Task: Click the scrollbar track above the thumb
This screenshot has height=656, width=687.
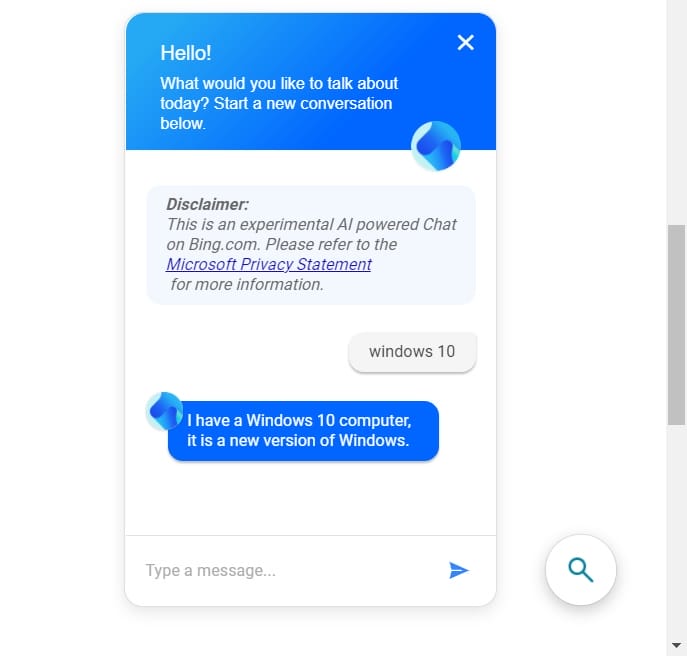Action: click(x=676, y=112)
